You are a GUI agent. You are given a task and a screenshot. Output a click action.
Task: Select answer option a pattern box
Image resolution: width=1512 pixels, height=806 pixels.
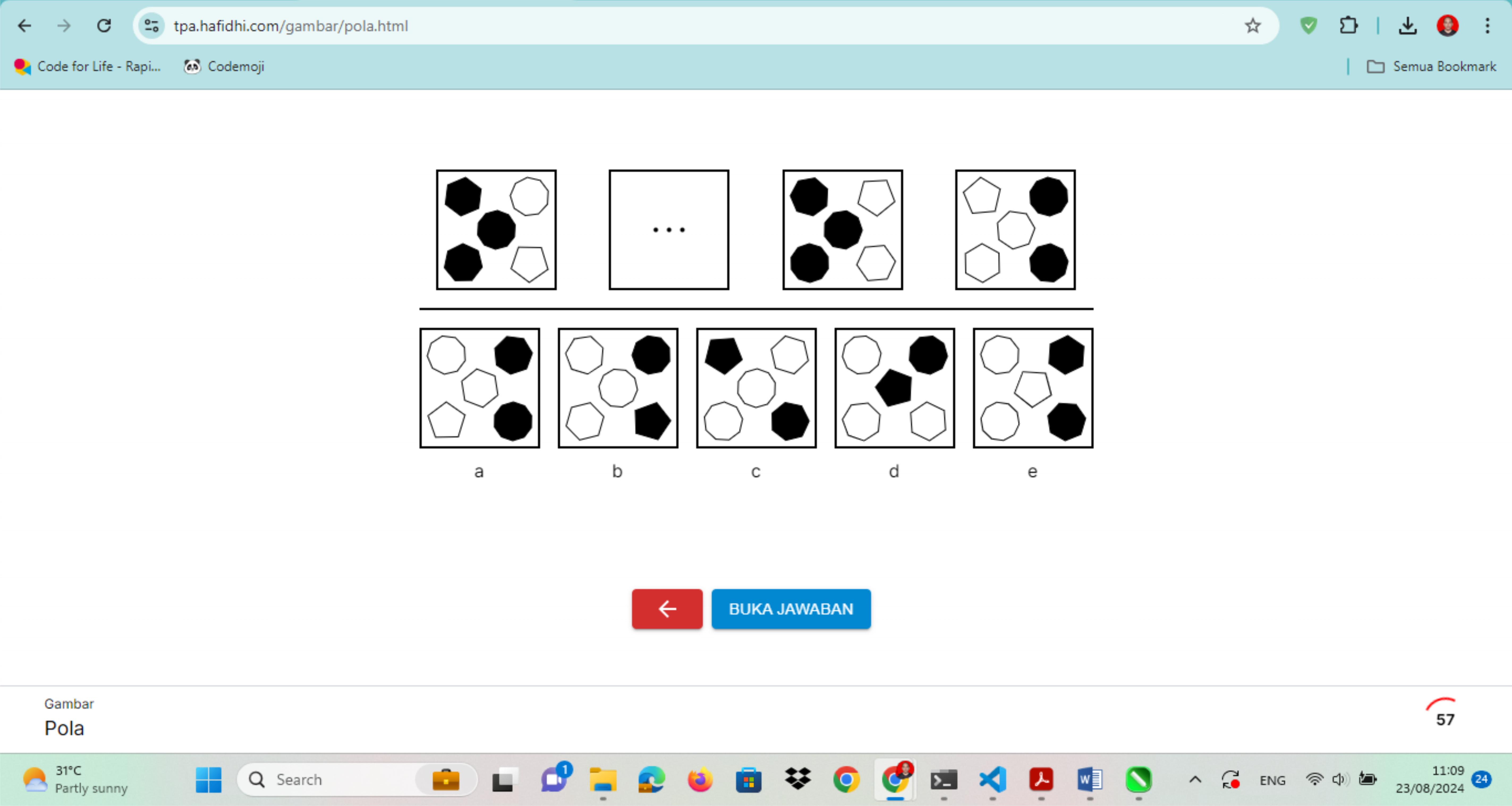tap(479, 388)
